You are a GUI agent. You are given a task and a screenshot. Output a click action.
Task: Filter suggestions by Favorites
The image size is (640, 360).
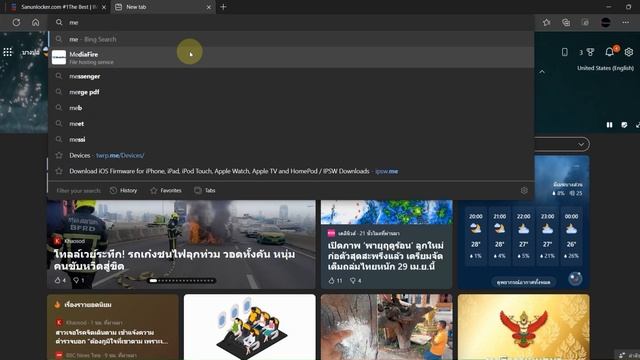166,191
